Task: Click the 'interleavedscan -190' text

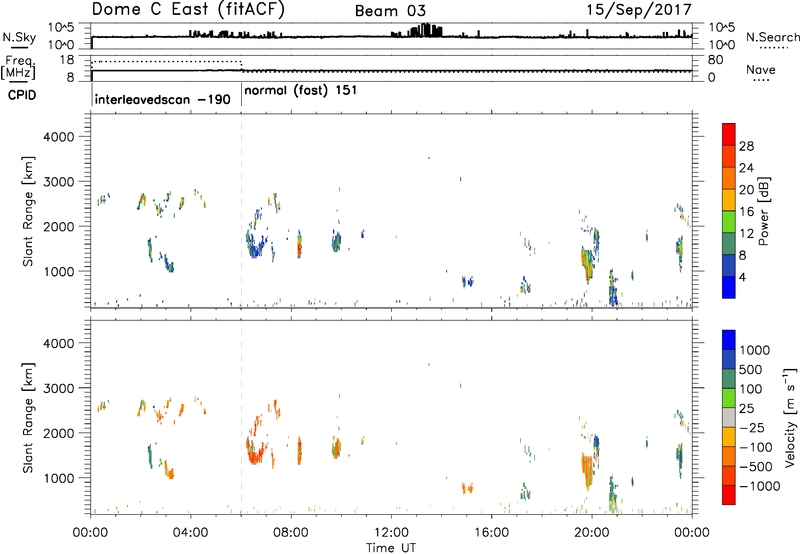Action: pos(163,99)
